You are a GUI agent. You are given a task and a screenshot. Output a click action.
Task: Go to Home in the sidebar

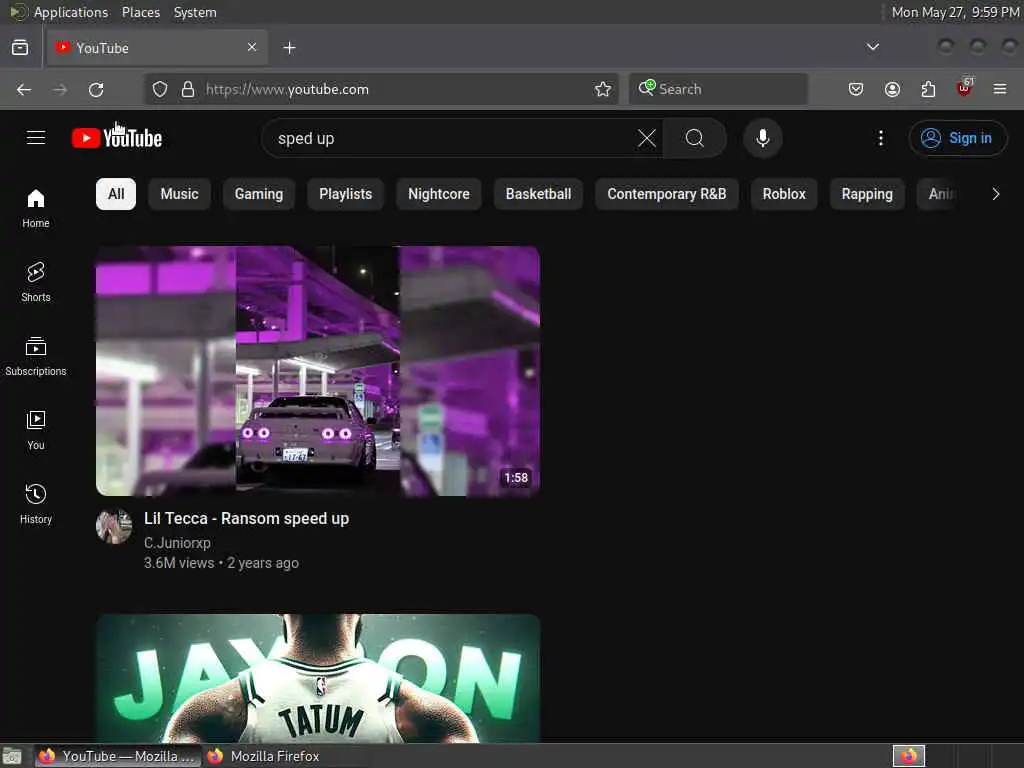pyautogui.click(x=36, y=208)
